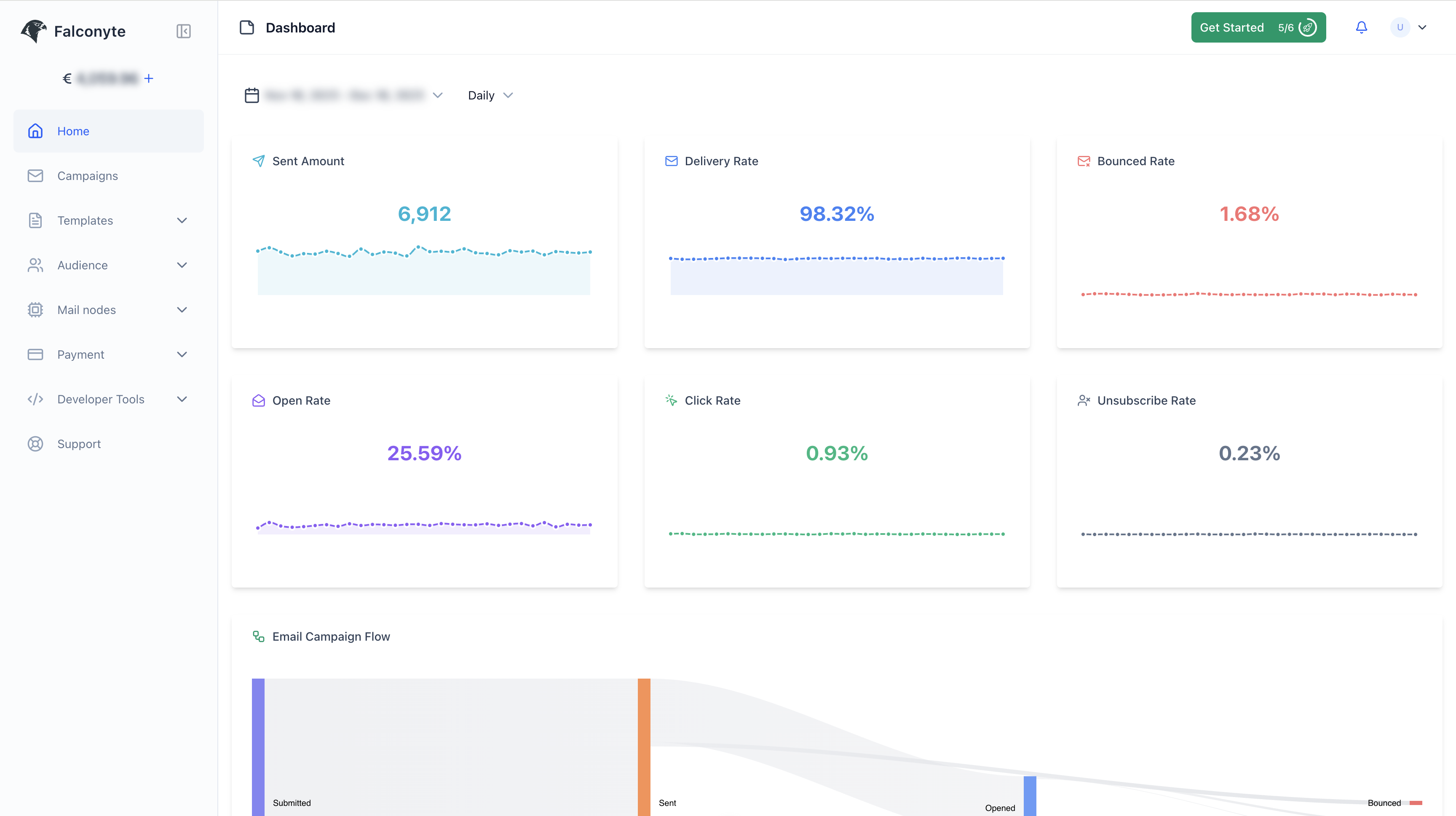Click the plus next to the balance

149,78
